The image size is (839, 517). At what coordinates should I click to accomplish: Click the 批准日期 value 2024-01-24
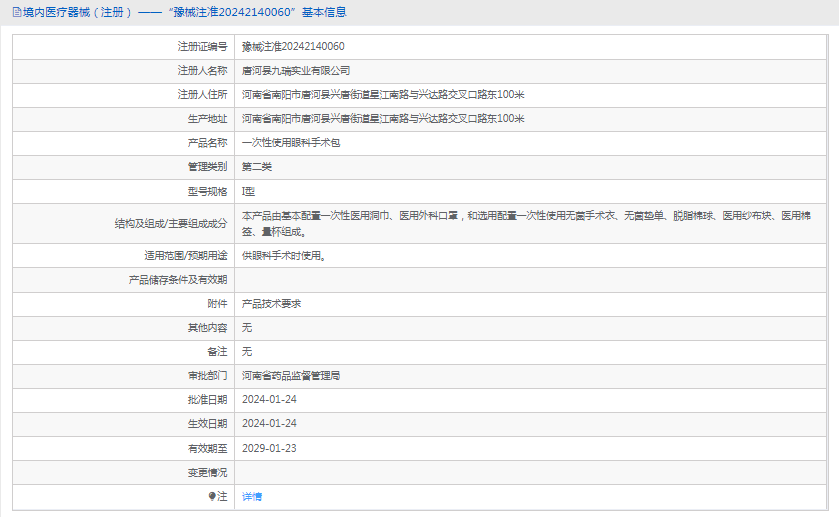[269, 400]
